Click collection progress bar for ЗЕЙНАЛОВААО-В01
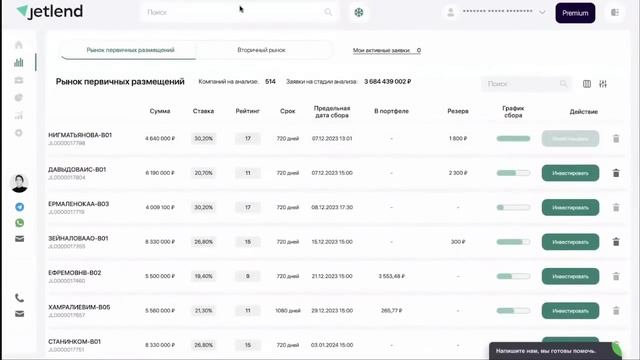The width and height of the screenshot is (640, 360). coord(513,242)
